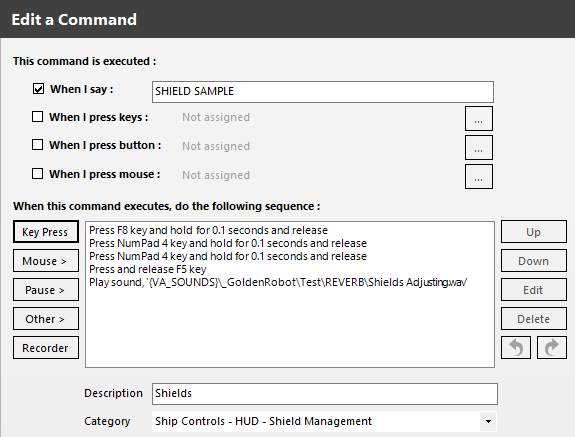This screenshot has height=437, width=575.
Task: Click the undo arrow icon
Action: pyautogui.click(x=516, y=348)
